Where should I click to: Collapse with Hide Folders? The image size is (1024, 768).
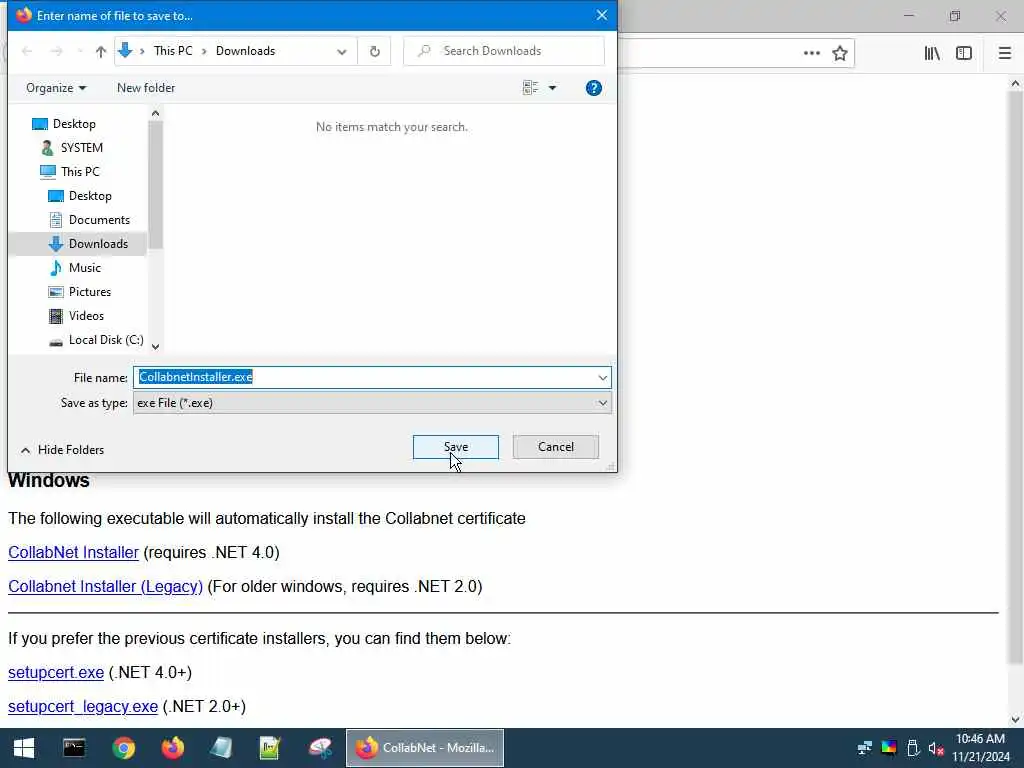click(x=62, y=450)
